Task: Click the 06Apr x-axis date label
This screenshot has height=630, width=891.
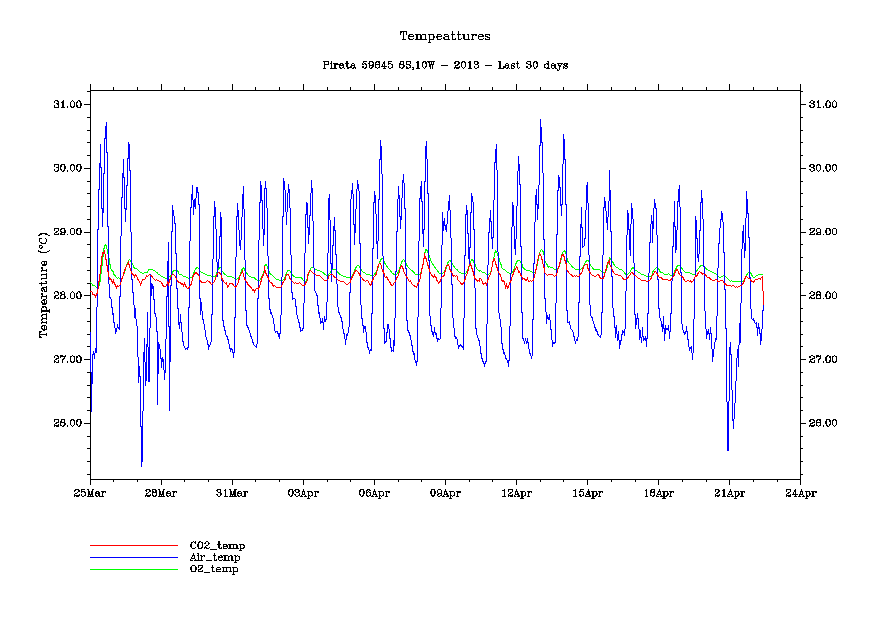Action: [x=374, y=493]
